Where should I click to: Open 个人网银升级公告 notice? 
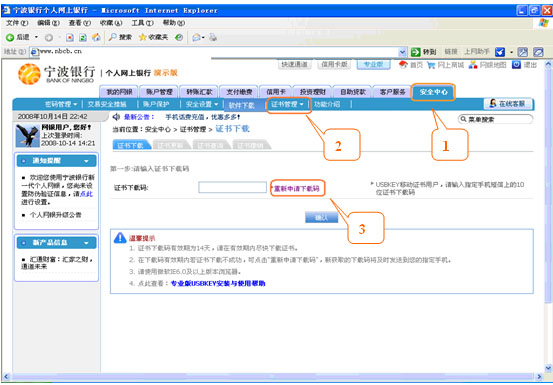tap(56, 215)
